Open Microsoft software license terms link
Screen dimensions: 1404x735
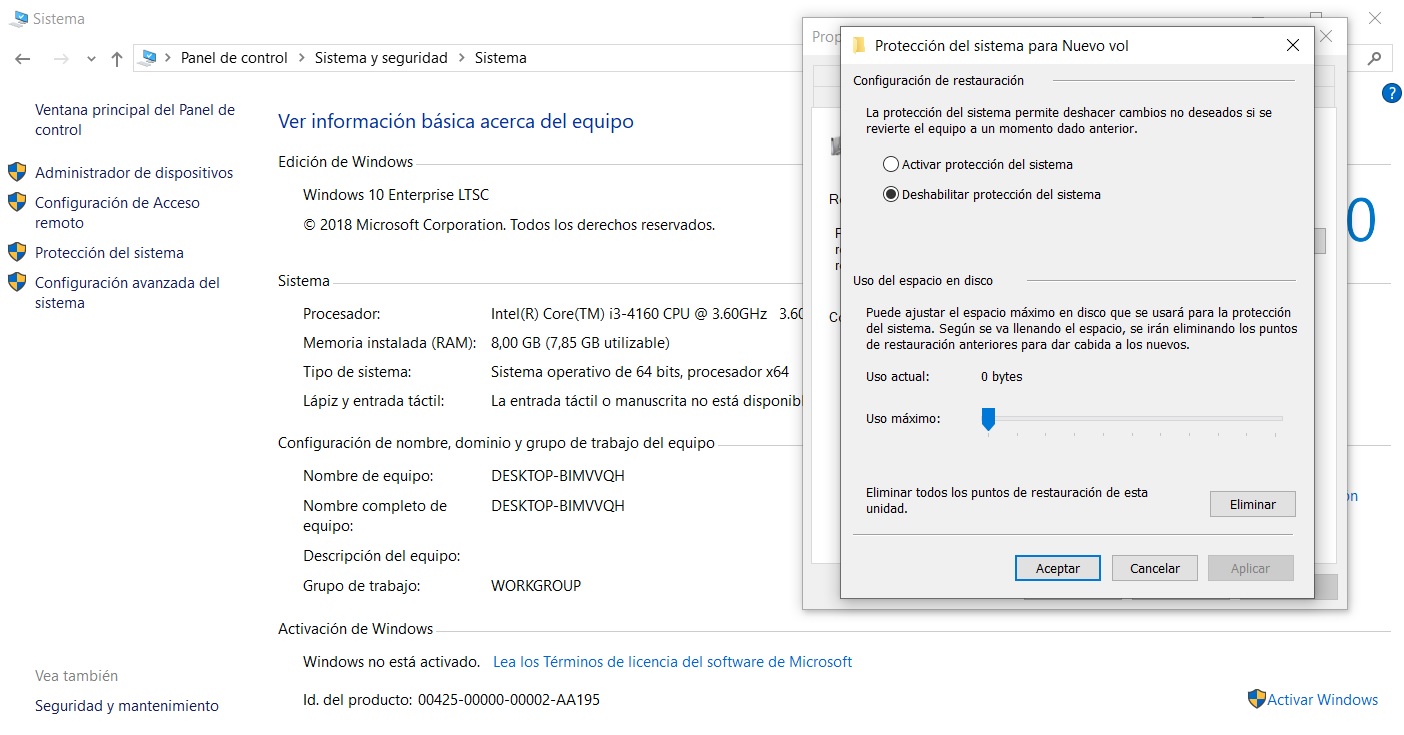672,662
